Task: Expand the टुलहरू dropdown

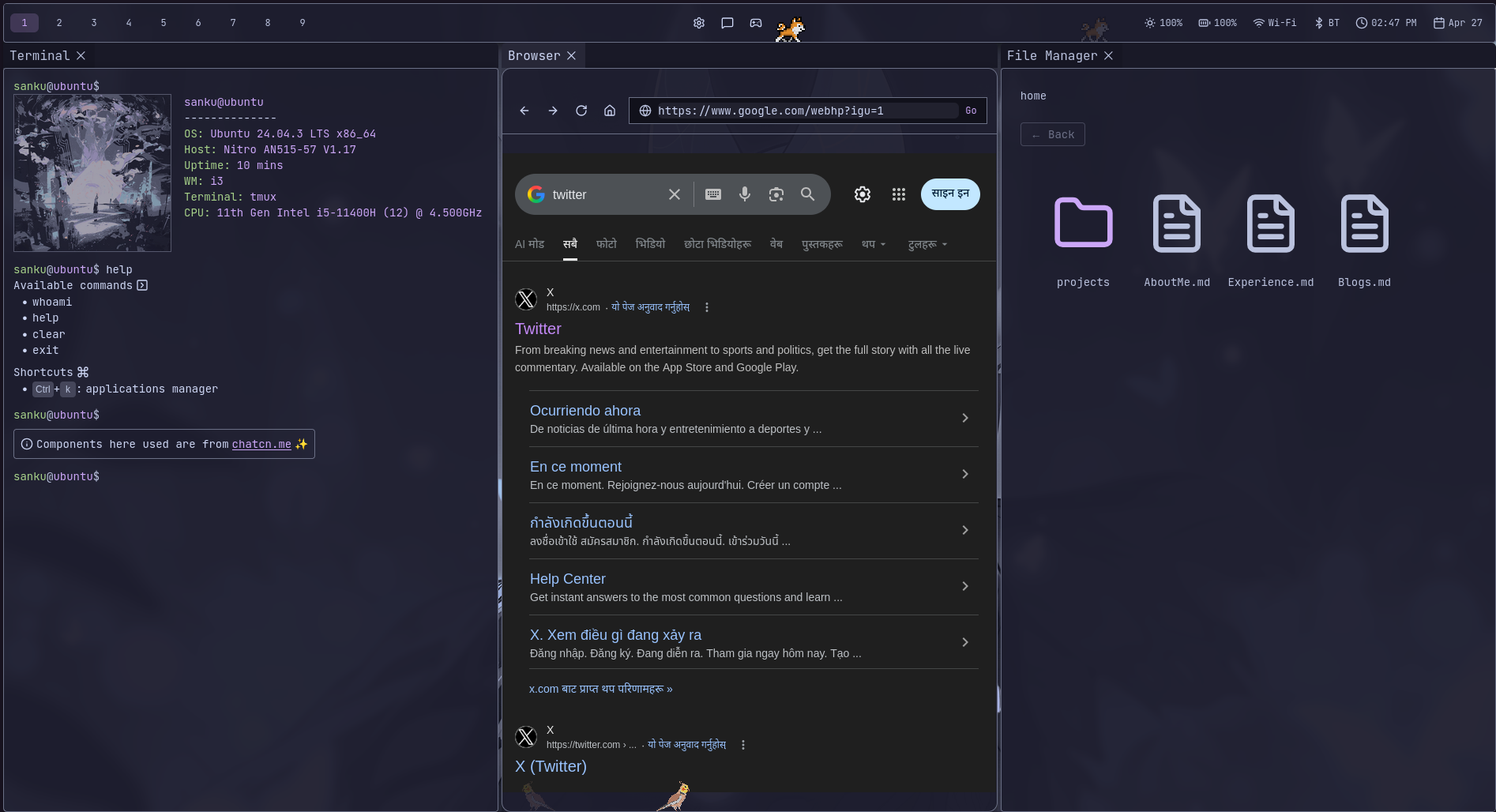Action: pos(927,245)
